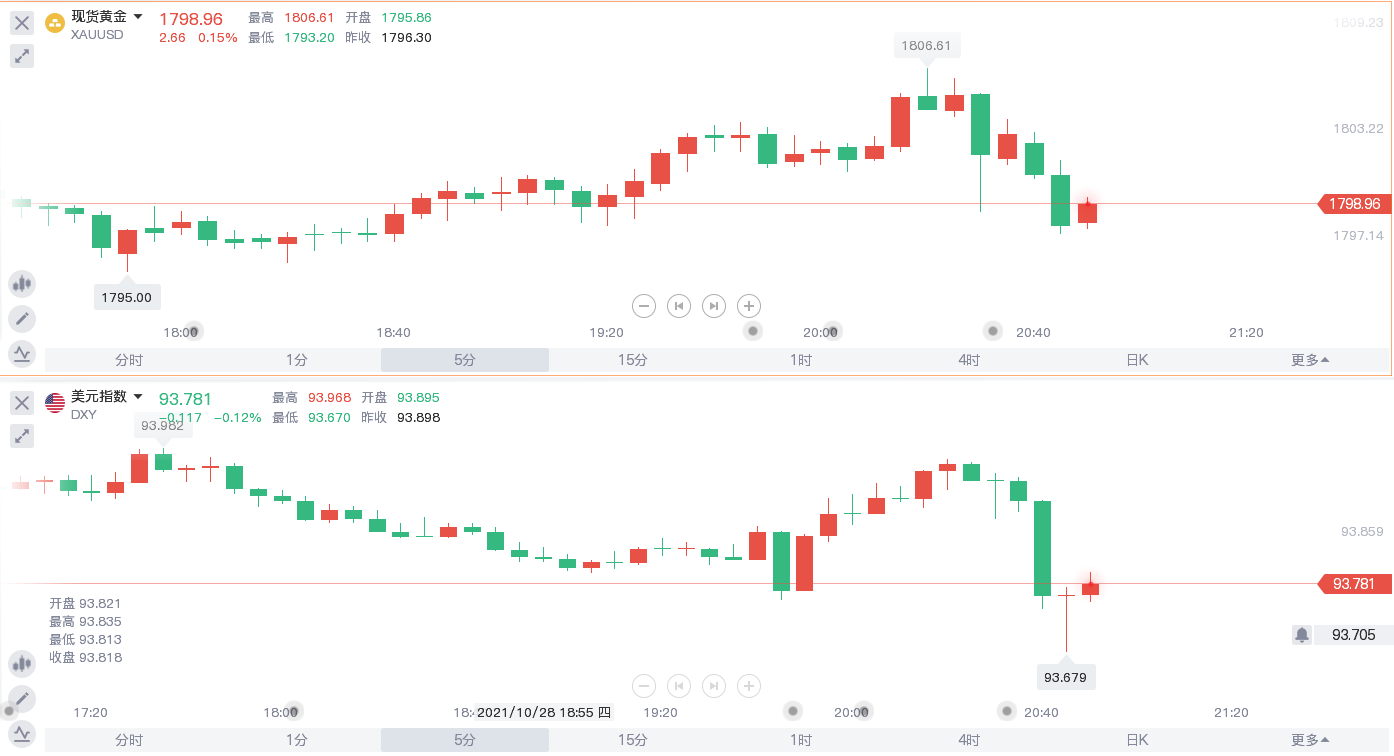Select 分时 view on gold chart

129,360
